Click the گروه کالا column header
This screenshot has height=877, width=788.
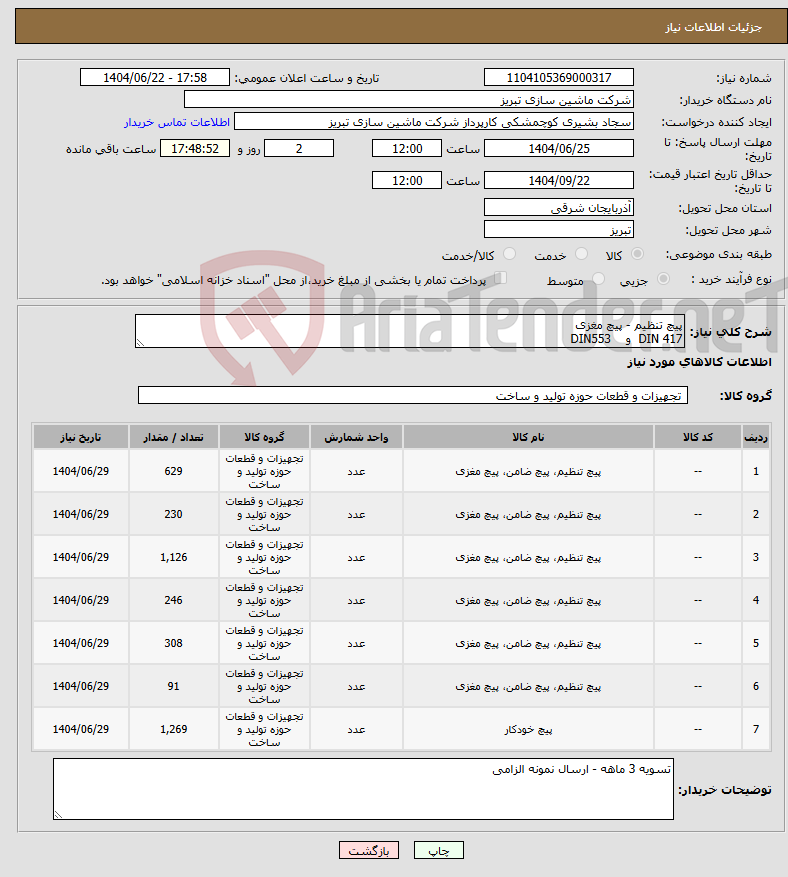264,437
